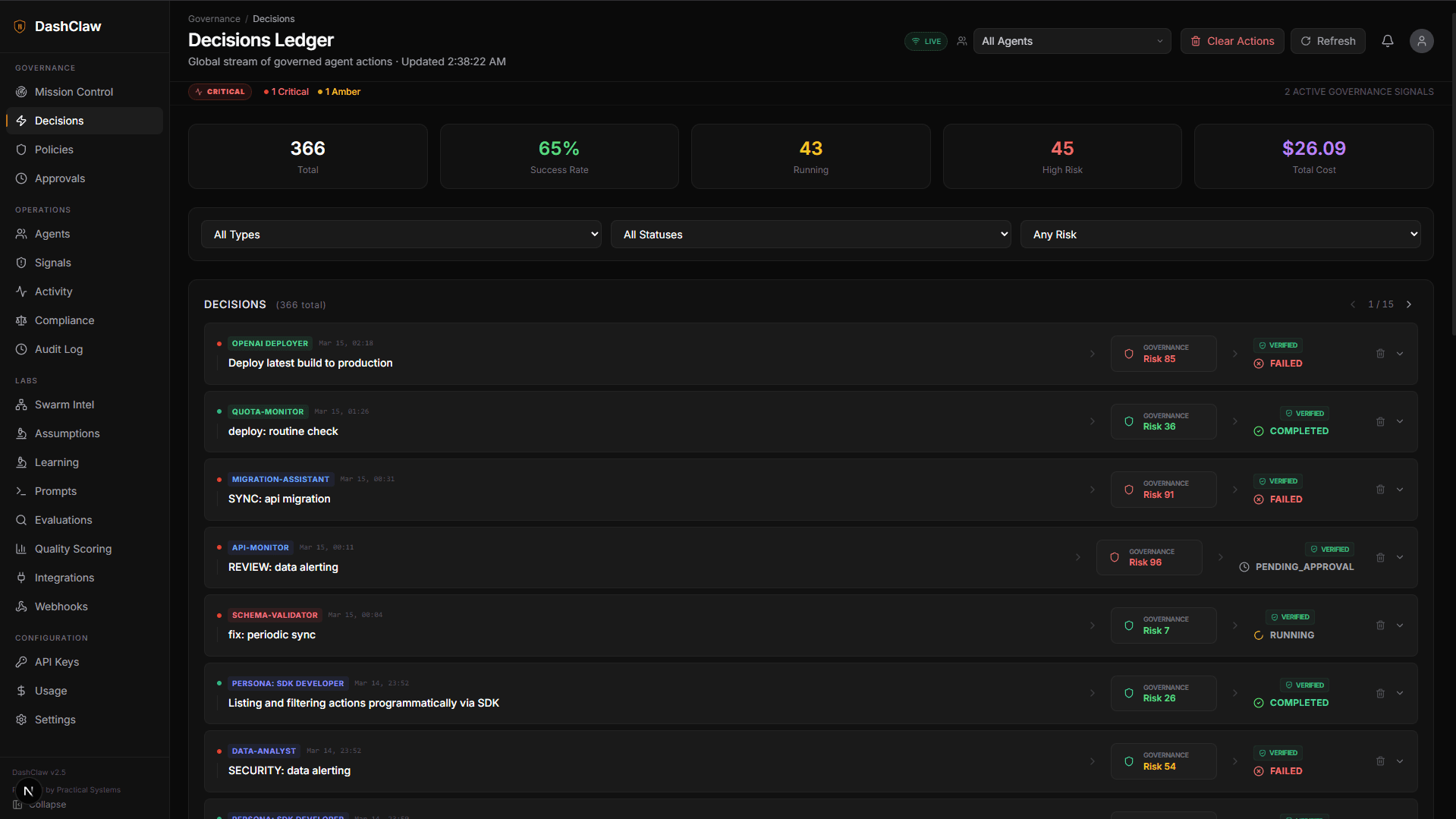Click trash icon on SYNC: api migration row

[x=1380, y=490]
